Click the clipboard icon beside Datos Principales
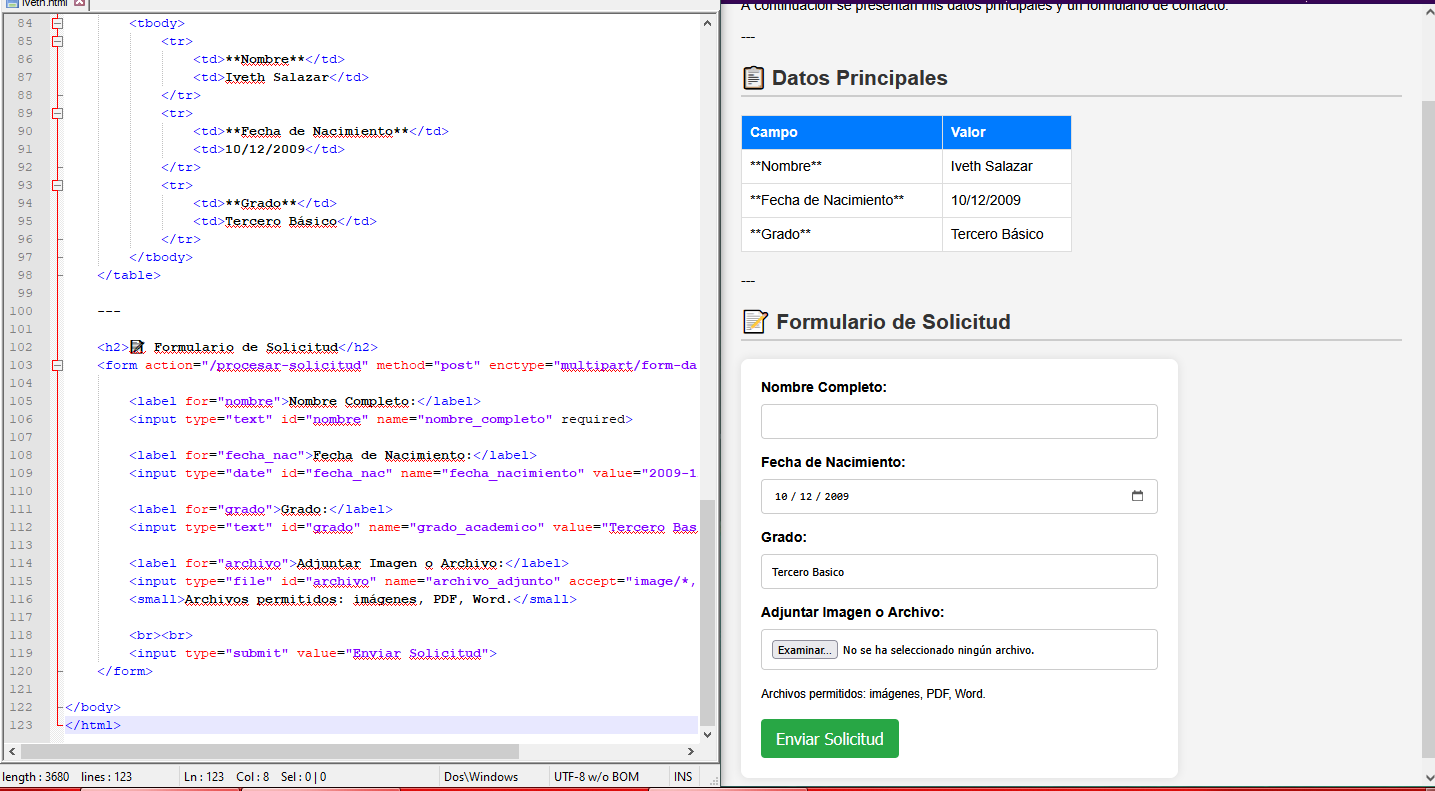Screen dimensions: 1435x791 click(x=753, y=78)
